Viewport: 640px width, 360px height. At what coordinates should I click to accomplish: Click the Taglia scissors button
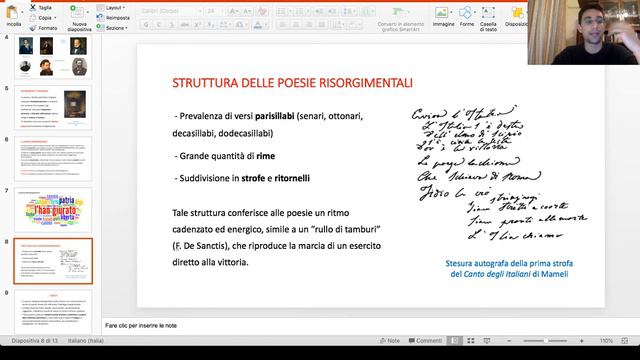tap(40, 7)
